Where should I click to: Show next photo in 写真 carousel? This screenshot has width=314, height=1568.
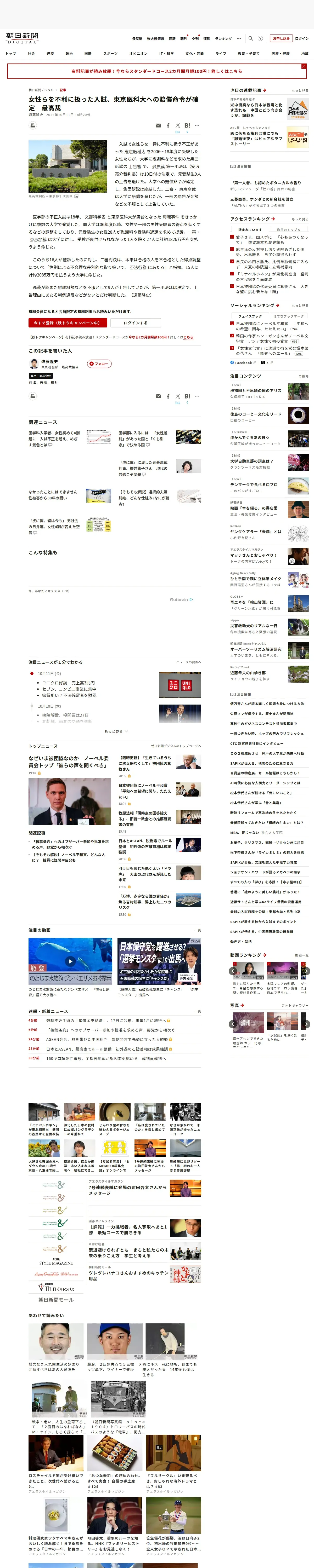click(x=306, y=1024)
